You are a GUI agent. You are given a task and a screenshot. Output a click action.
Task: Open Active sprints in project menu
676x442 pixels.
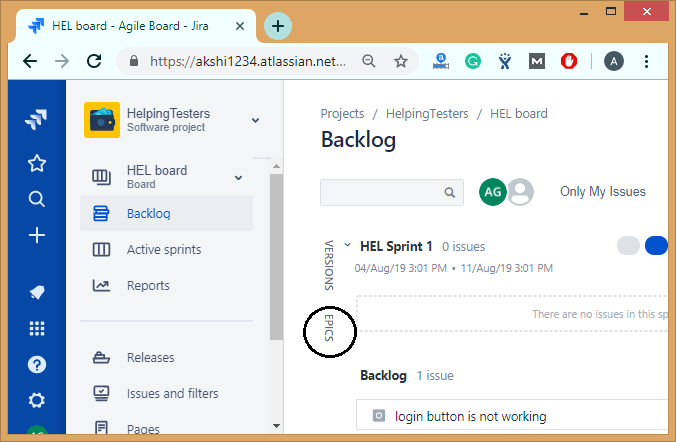166,250
